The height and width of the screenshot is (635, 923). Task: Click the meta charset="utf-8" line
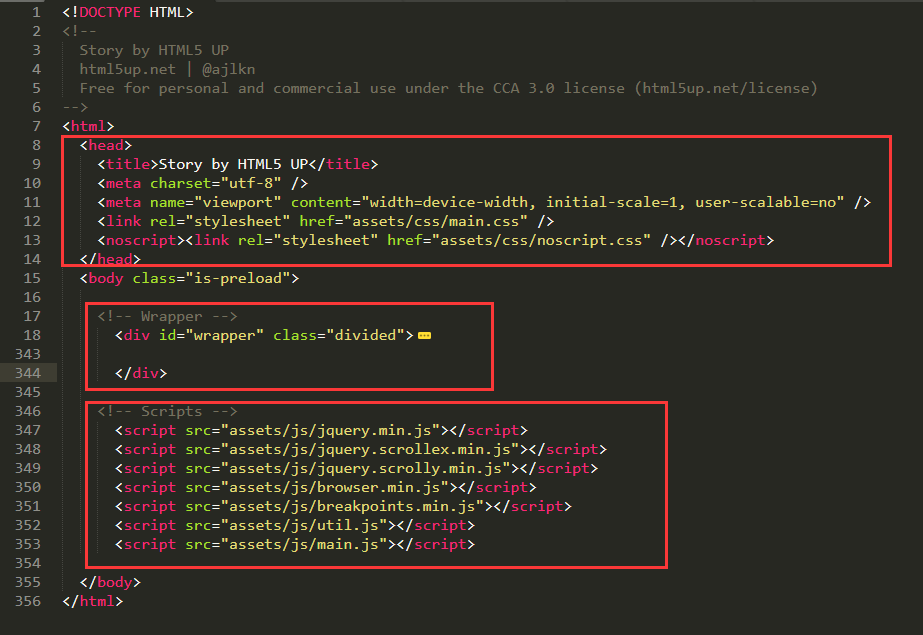click(202, 183)
